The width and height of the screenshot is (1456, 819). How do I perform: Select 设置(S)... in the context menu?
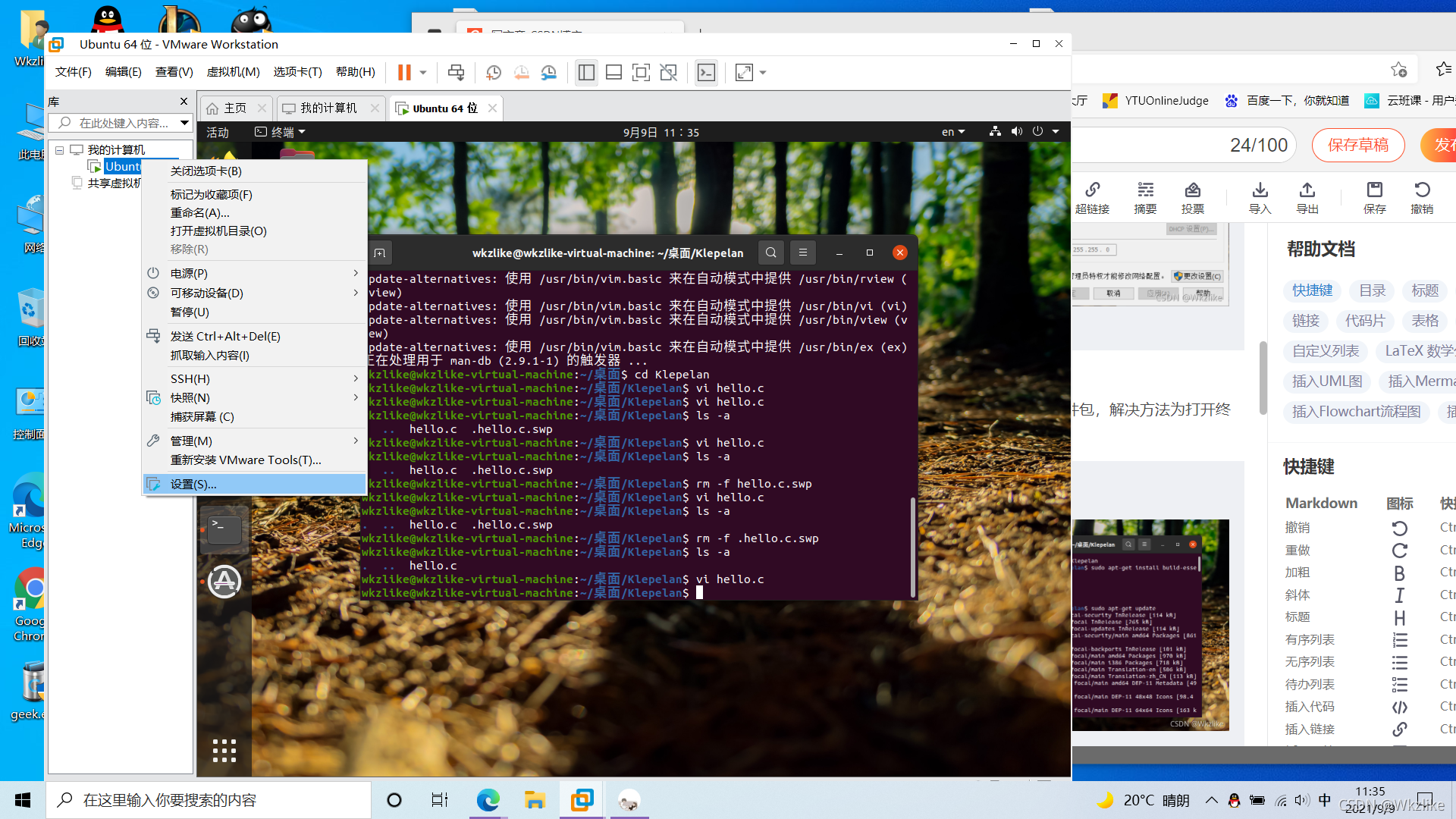(x=193, y=484)
